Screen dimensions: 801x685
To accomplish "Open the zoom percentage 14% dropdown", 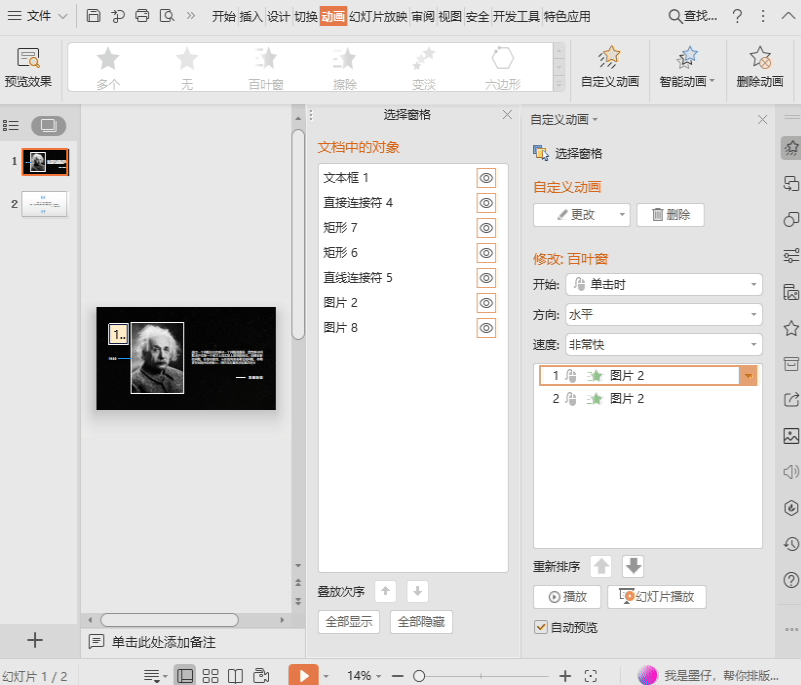I will pos(364,676).
